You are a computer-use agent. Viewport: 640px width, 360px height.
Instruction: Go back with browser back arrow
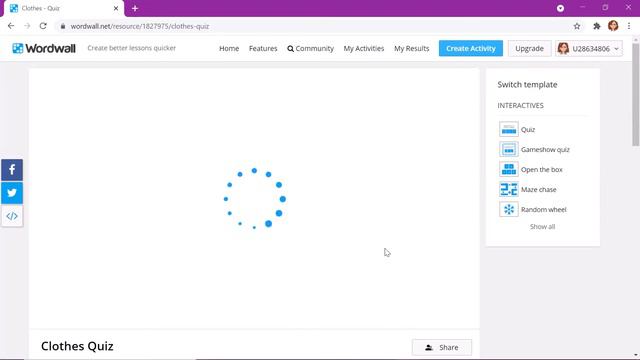(11, 26)
